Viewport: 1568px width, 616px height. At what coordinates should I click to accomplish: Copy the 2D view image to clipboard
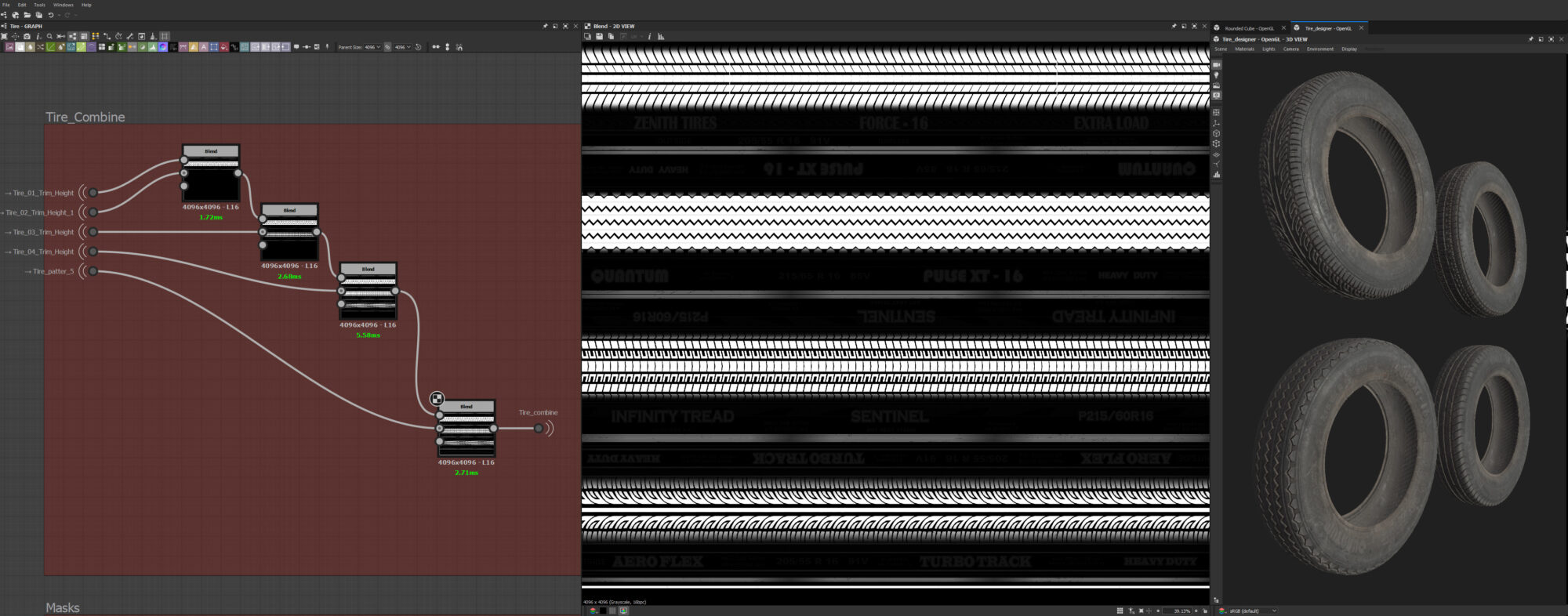coord(611,36)
